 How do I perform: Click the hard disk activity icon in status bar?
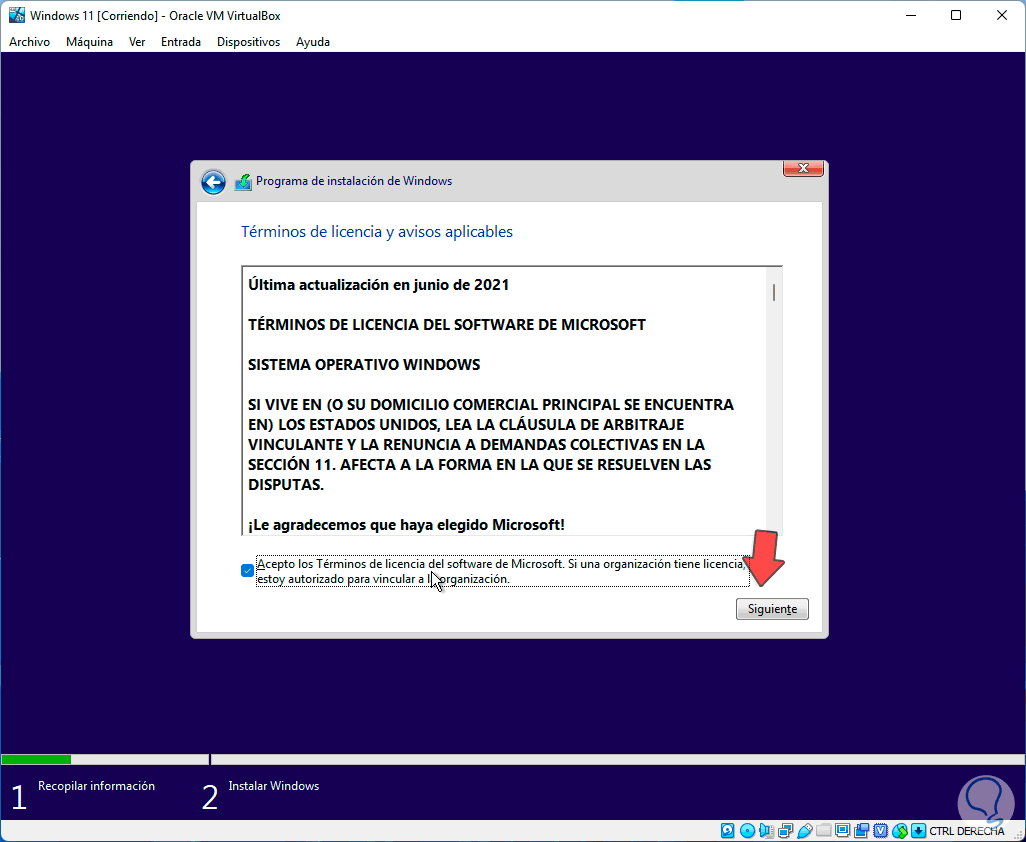pyautogui.click(x=727, y=831)
